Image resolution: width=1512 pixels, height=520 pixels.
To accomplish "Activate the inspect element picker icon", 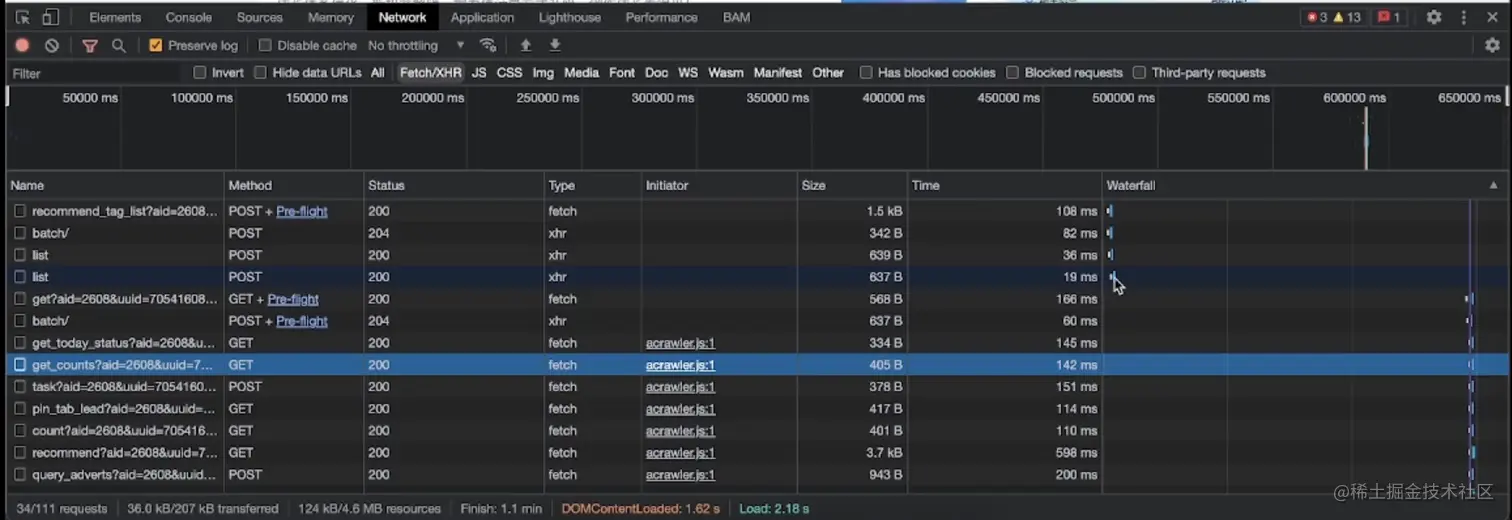I will coord(23,17).
